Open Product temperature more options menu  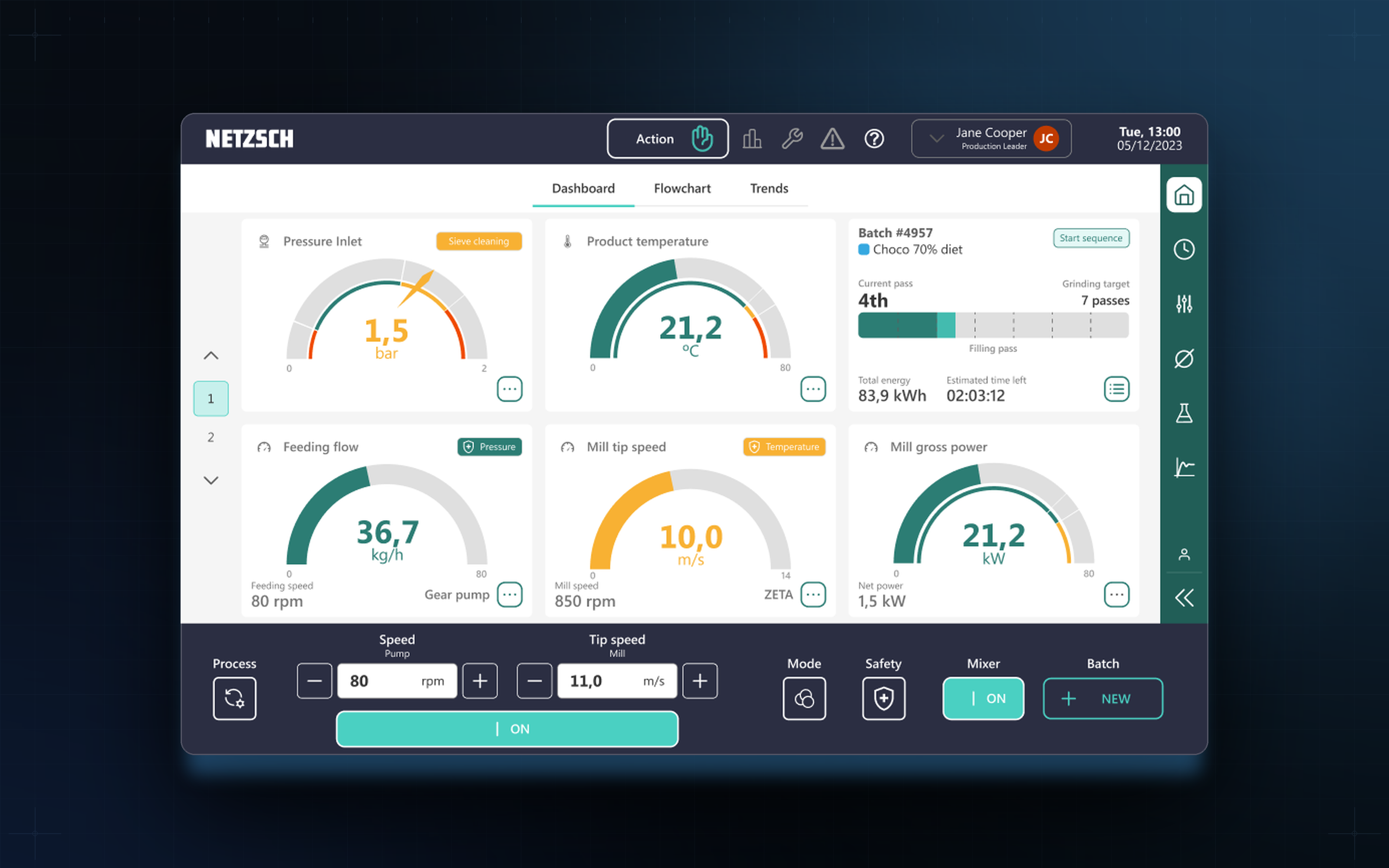[x=813, y=389]
